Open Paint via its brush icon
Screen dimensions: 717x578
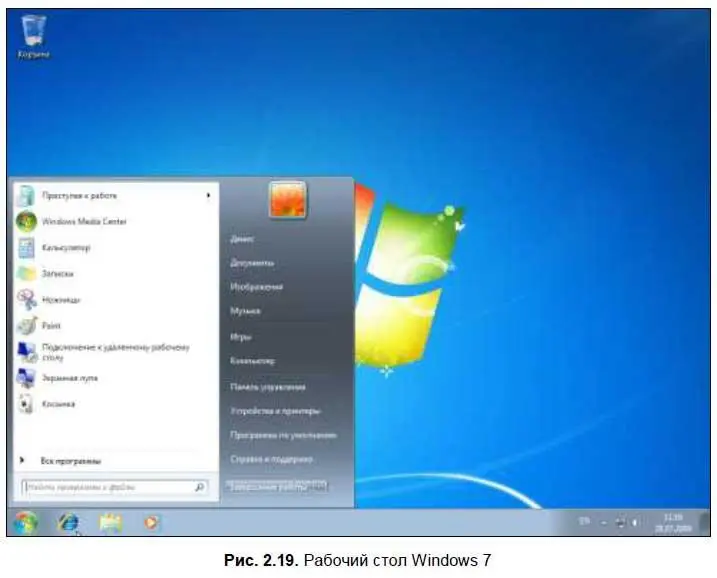(x=27, y=326)
